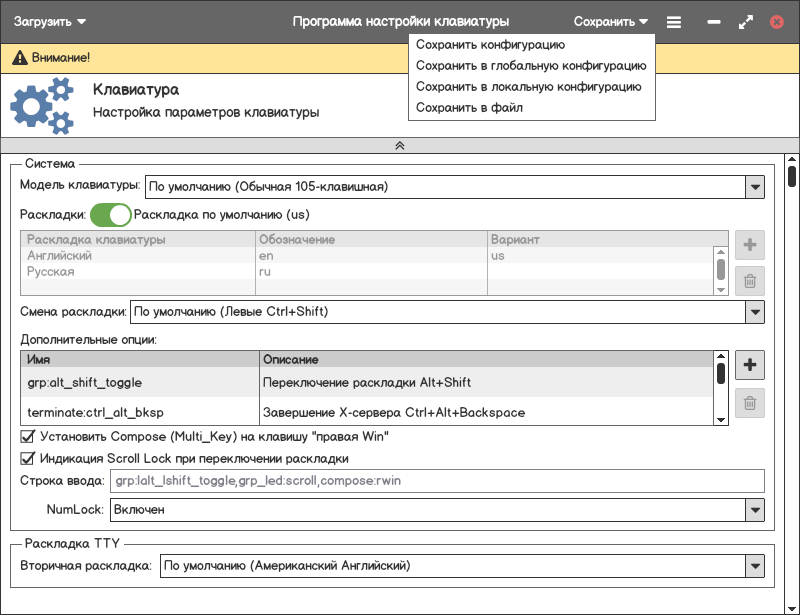Click the disabled layout trash icon
The width and height of the screenshot is (800, 615).
point(749,282)
